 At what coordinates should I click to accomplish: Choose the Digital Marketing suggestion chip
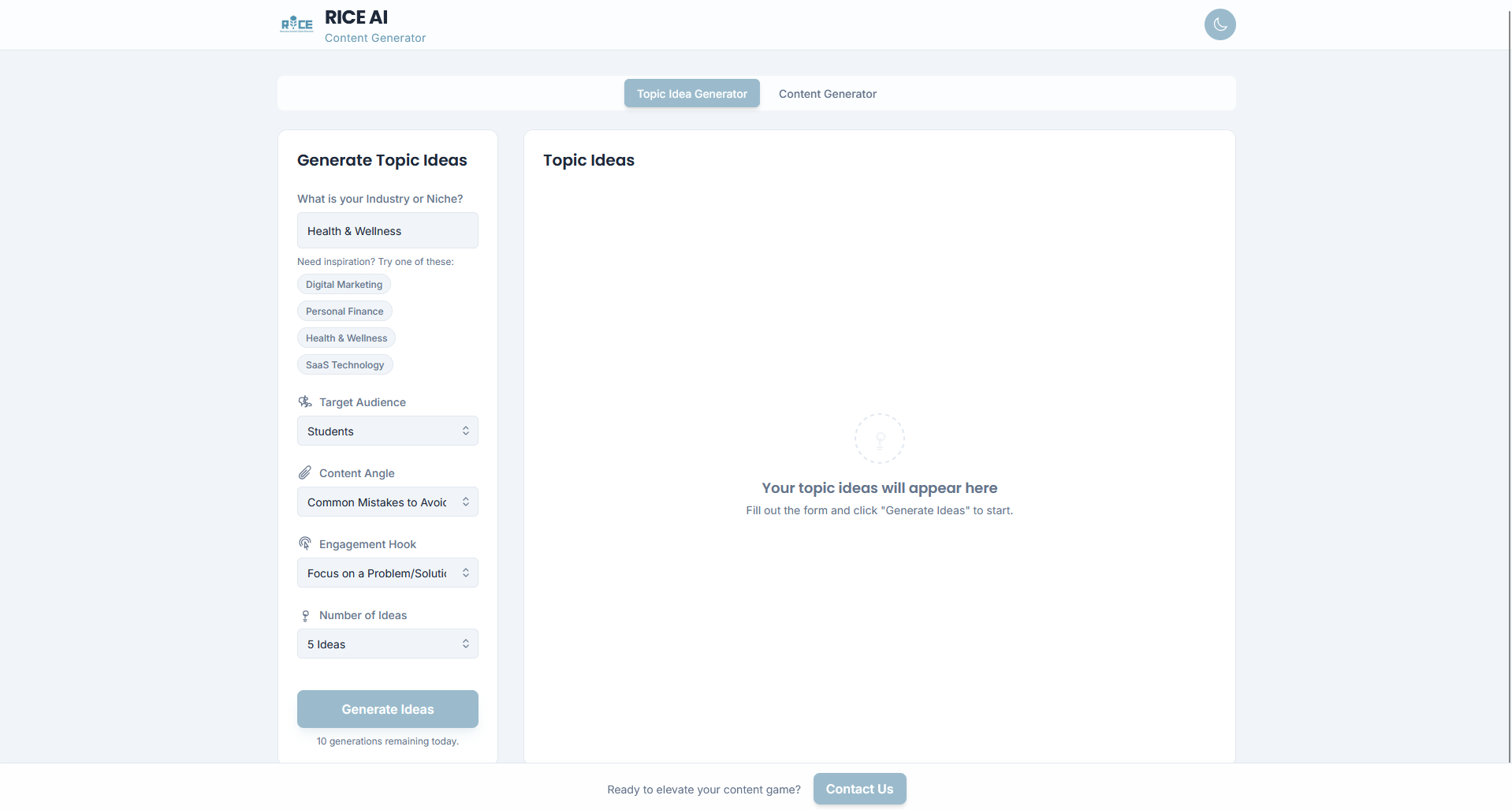pyautogui.click(x=344, y=285)
